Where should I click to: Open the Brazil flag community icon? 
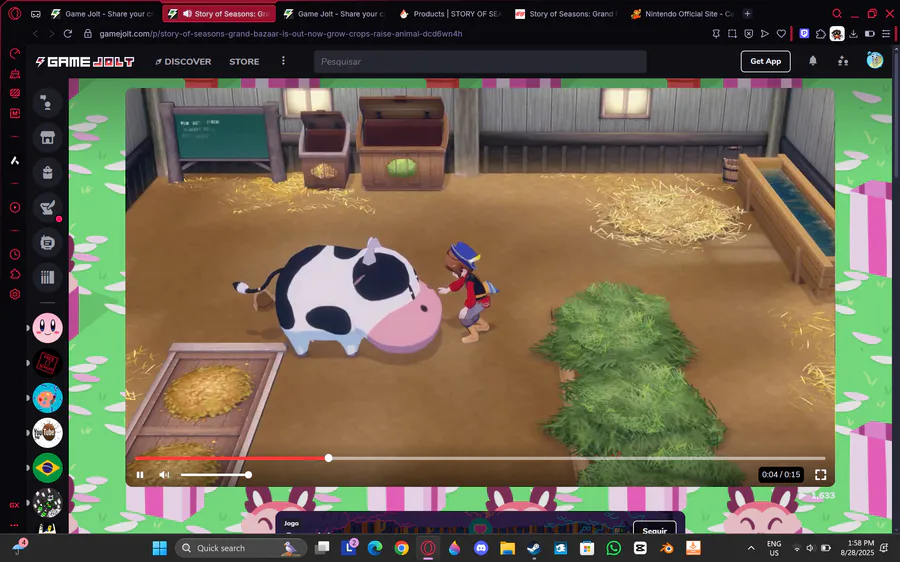[x=47, y=468]
